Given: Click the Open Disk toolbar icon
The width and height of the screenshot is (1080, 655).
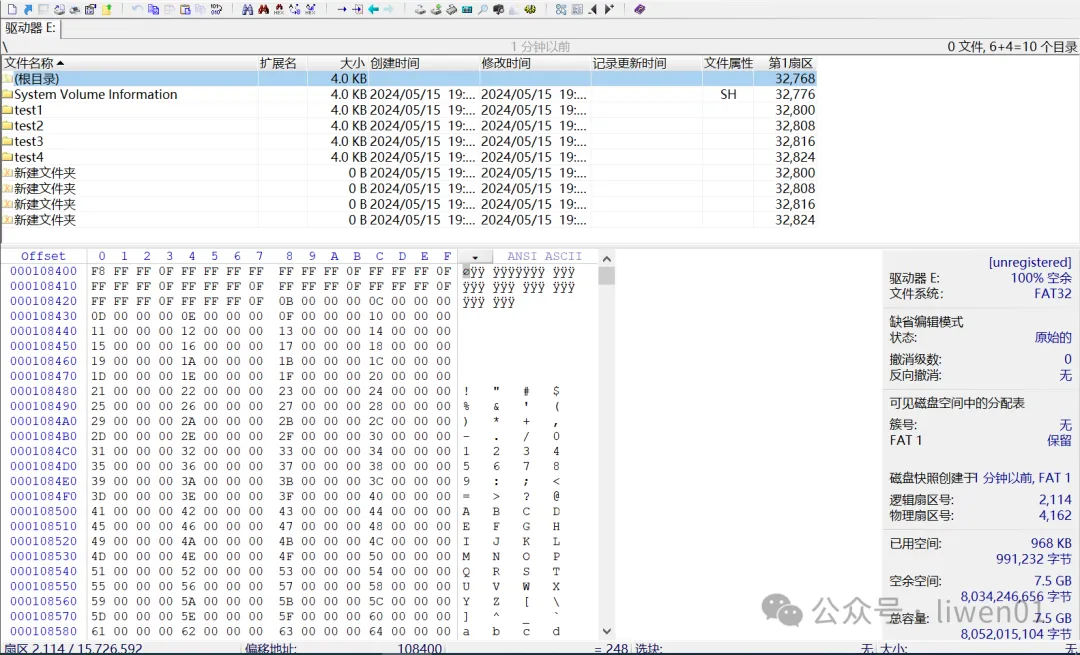Looking at the screenshot, I should 421,9.
